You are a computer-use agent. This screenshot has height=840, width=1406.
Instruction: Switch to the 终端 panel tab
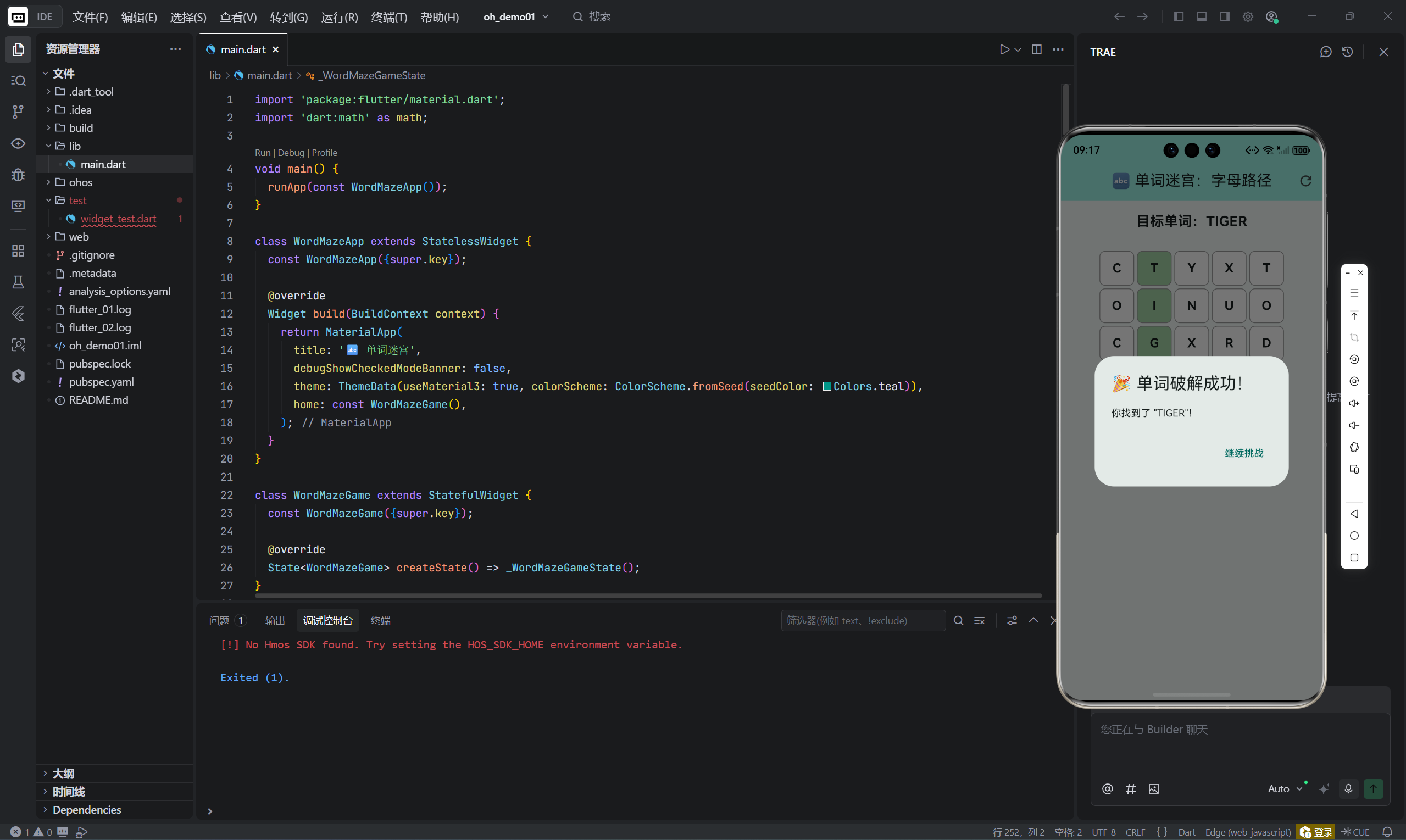(380, 620)
